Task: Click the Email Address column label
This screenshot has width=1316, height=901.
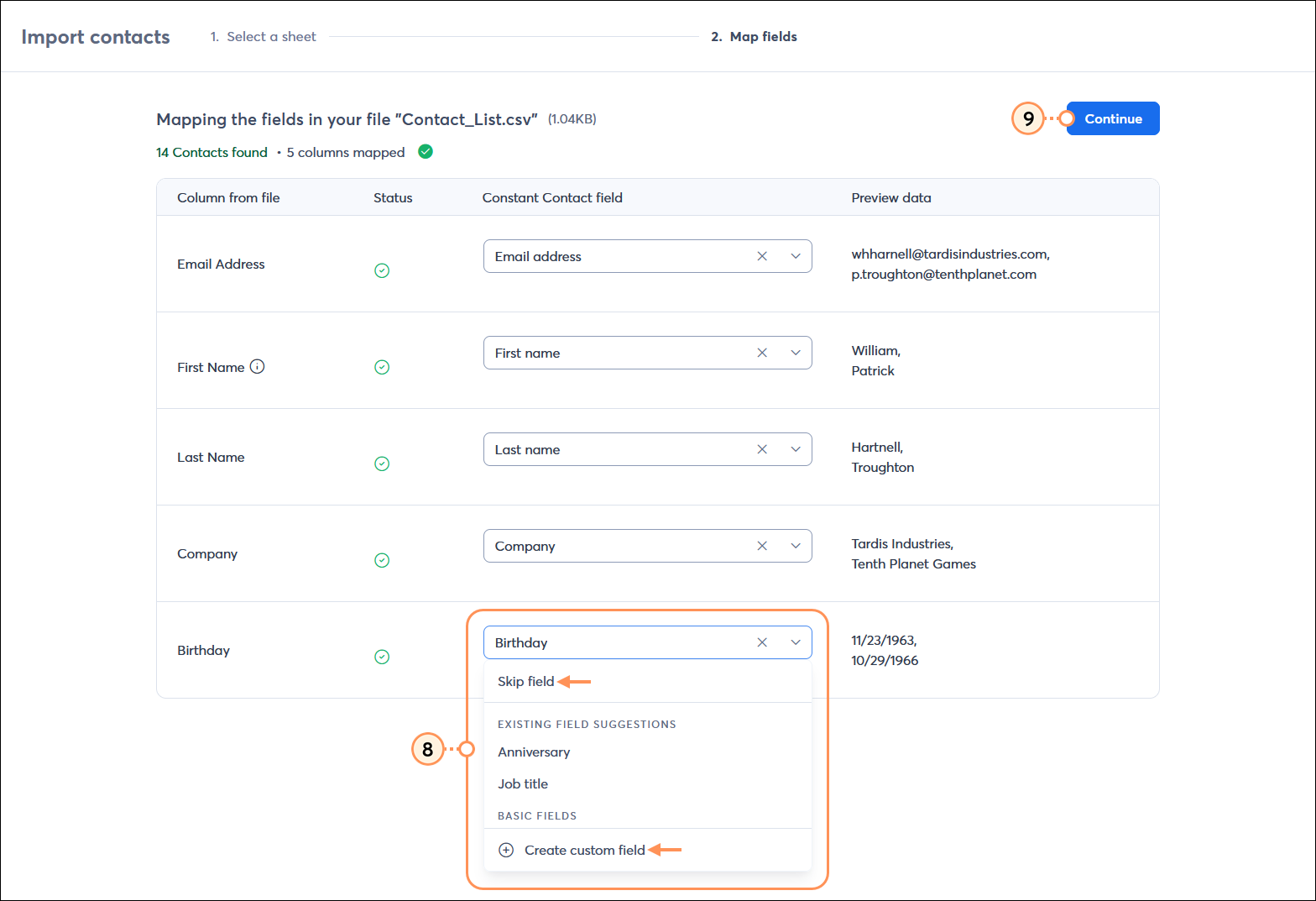Action: (x=221, y=264)
